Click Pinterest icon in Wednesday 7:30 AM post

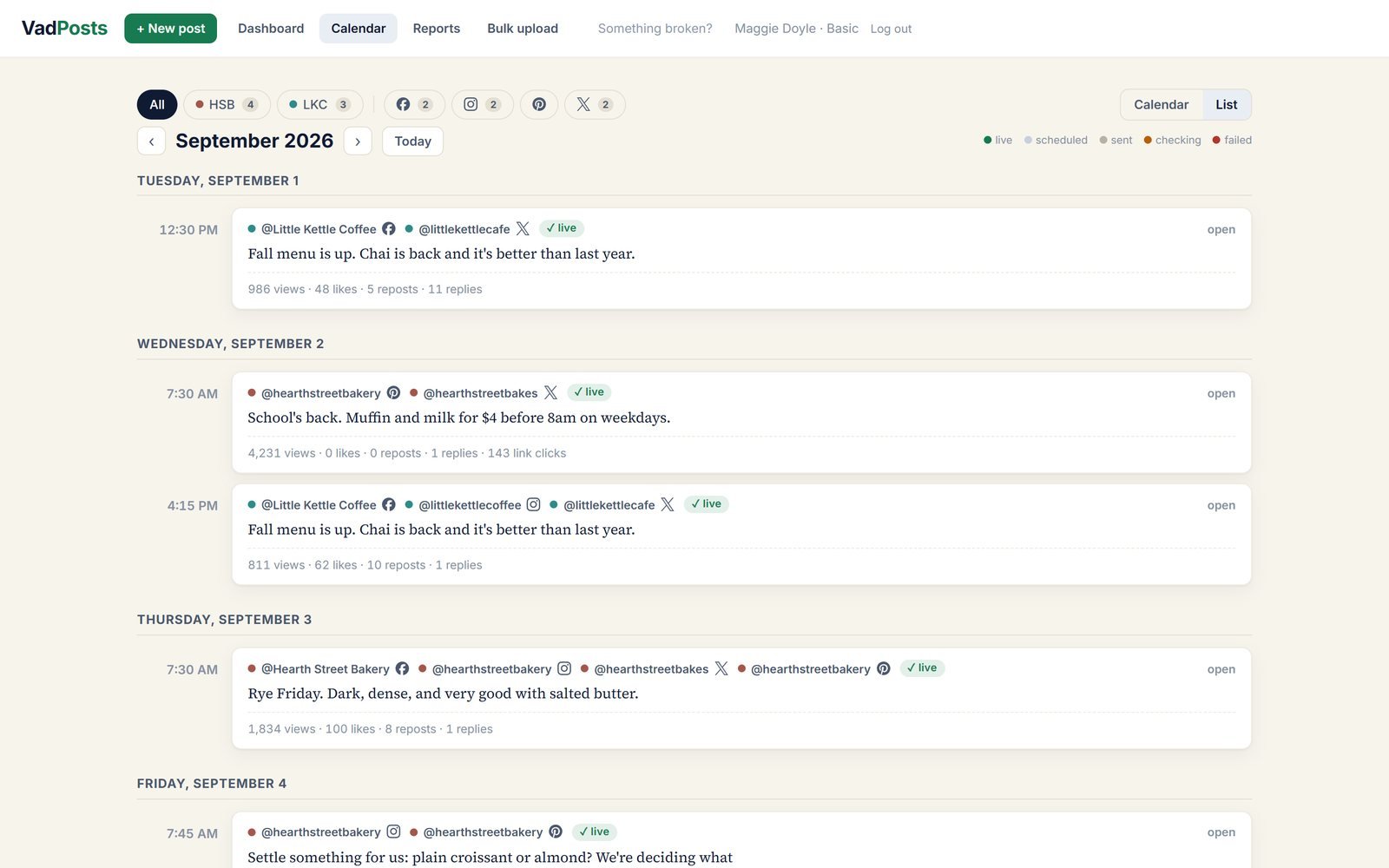pyautogui.click(x=393, y=393)
